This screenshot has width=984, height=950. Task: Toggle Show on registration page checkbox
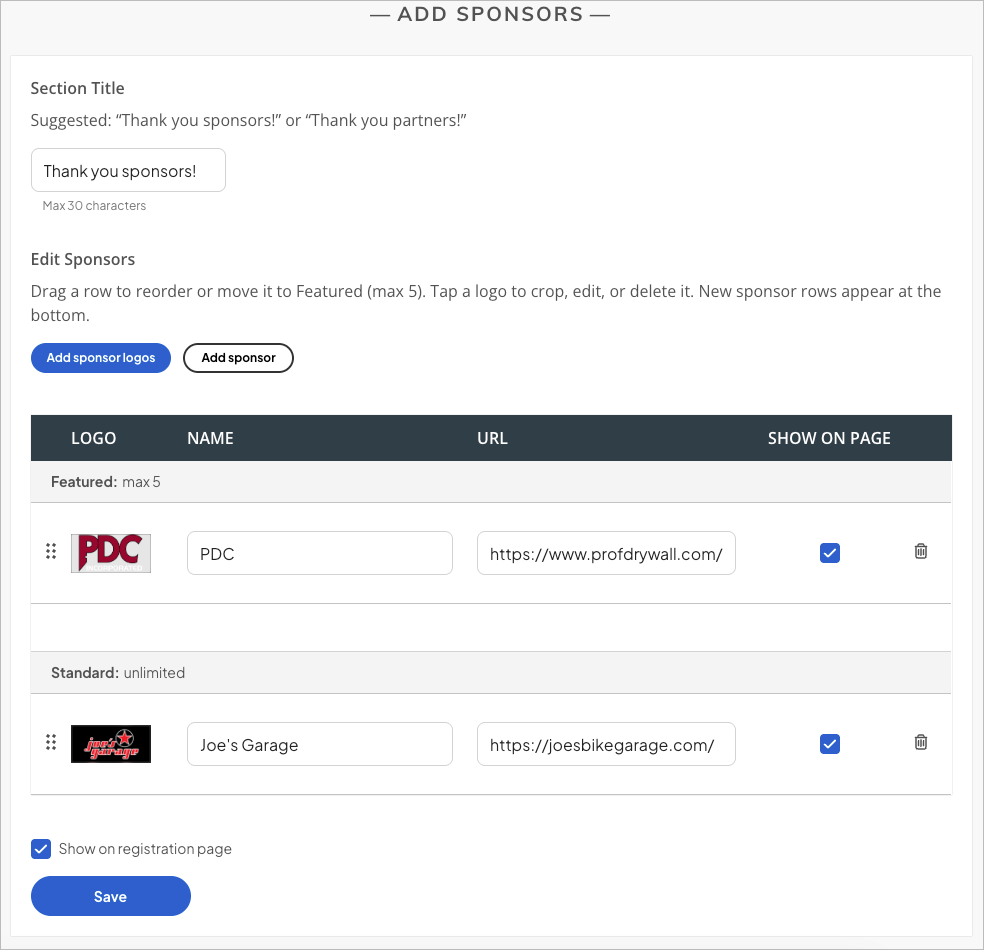tap(41, 849)
